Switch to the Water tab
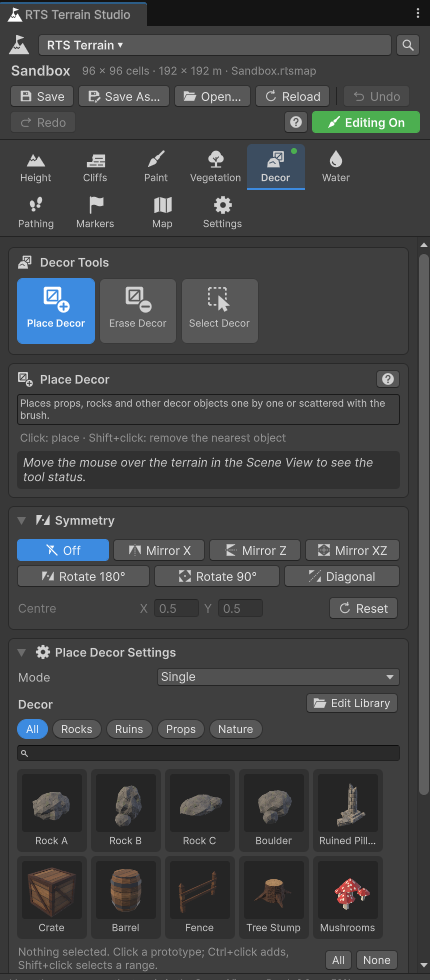This screenshot has height=980, width=430. coord(336,167)
